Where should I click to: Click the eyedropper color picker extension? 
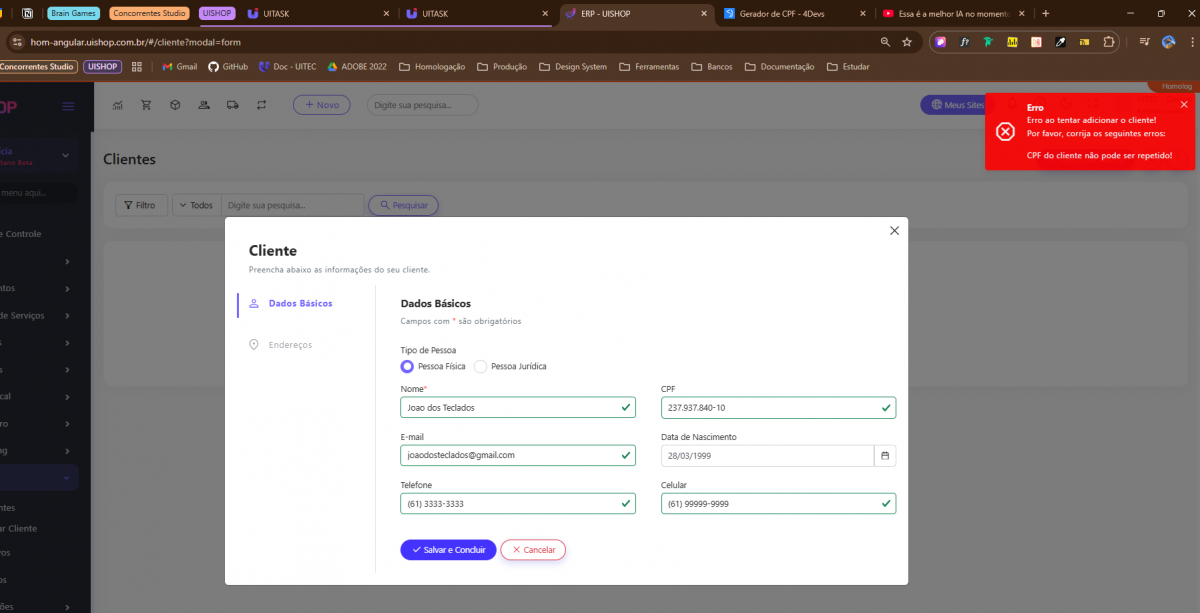(x=1060, y=42)
